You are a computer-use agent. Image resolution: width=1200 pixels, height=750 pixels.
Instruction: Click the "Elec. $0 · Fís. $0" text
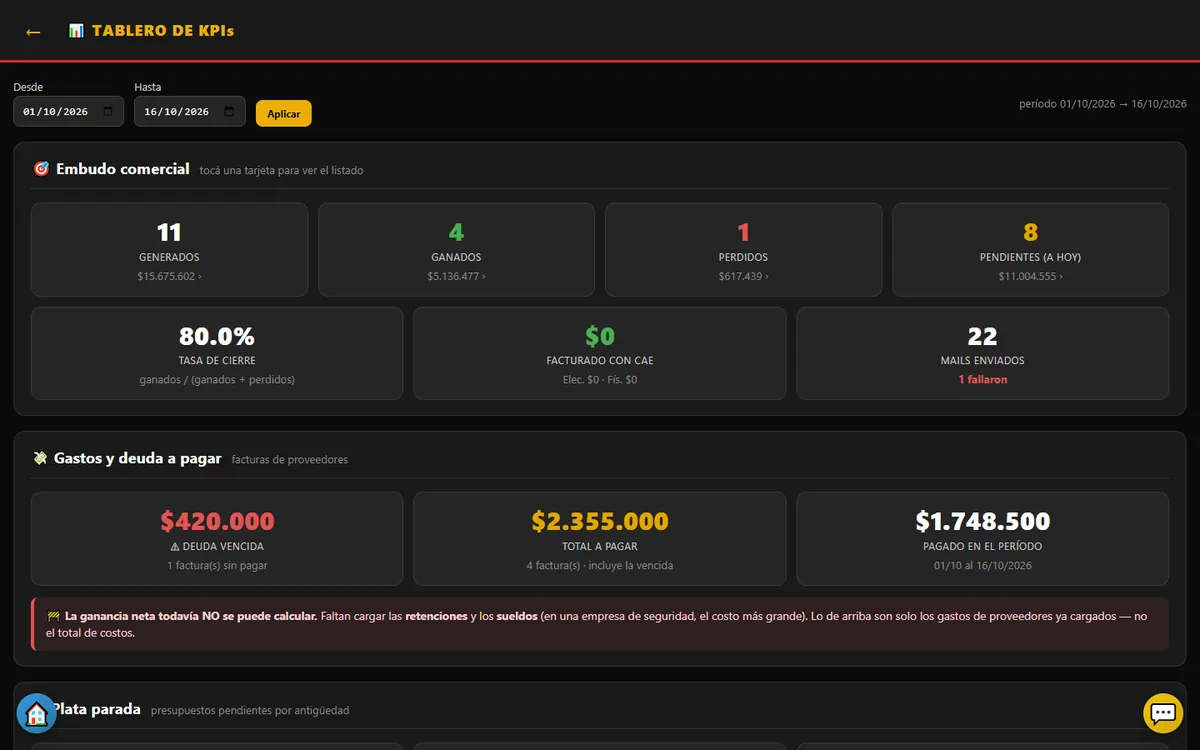600,380
